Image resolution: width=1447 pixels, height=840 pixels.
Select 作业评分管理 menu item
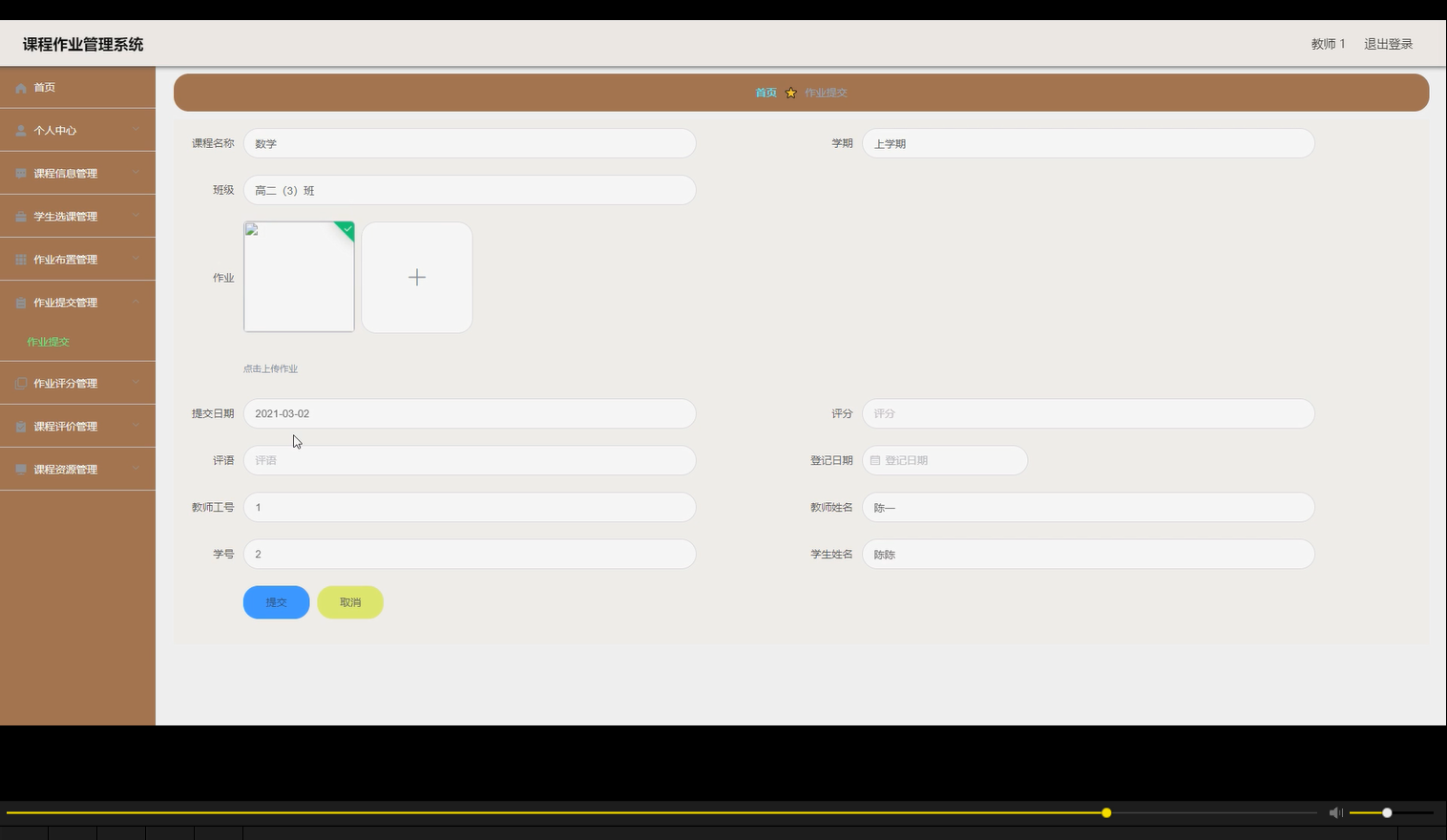[x=77, y=383]
